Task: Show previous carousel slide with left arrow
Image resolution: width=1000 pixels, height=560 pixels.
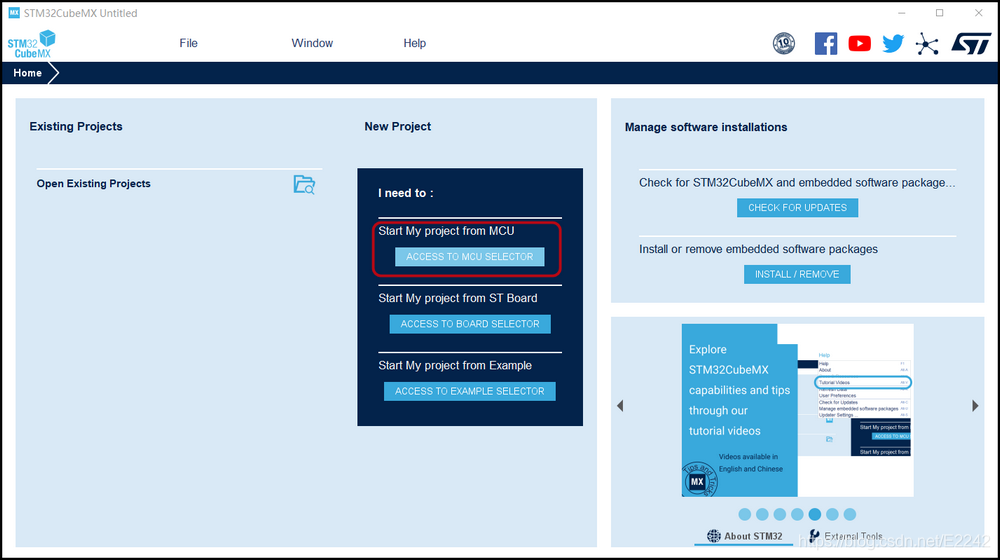Action: [x=620, y=406]
